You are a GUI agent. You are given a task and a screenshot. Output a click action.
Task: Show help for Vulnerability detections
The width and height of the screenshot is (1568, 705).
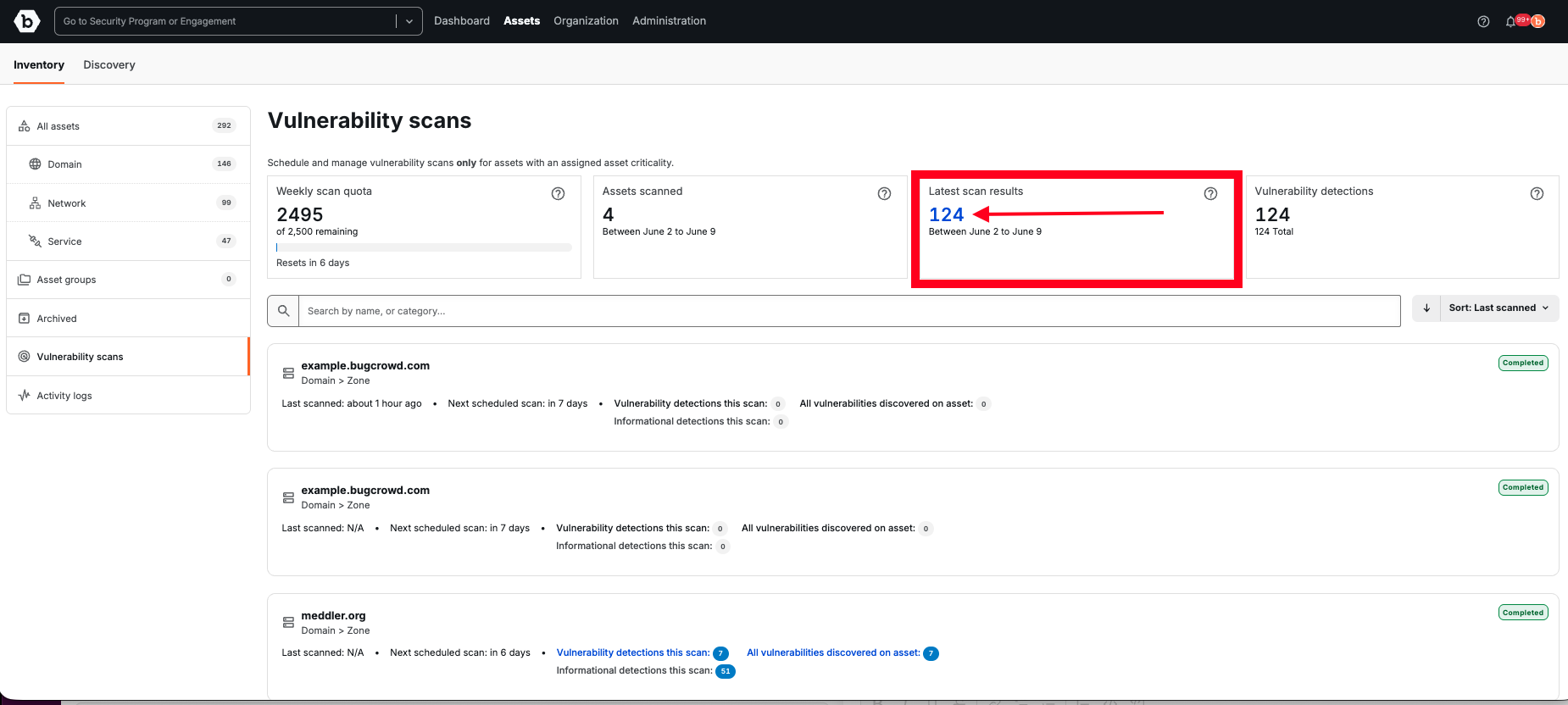point(1537,193)
